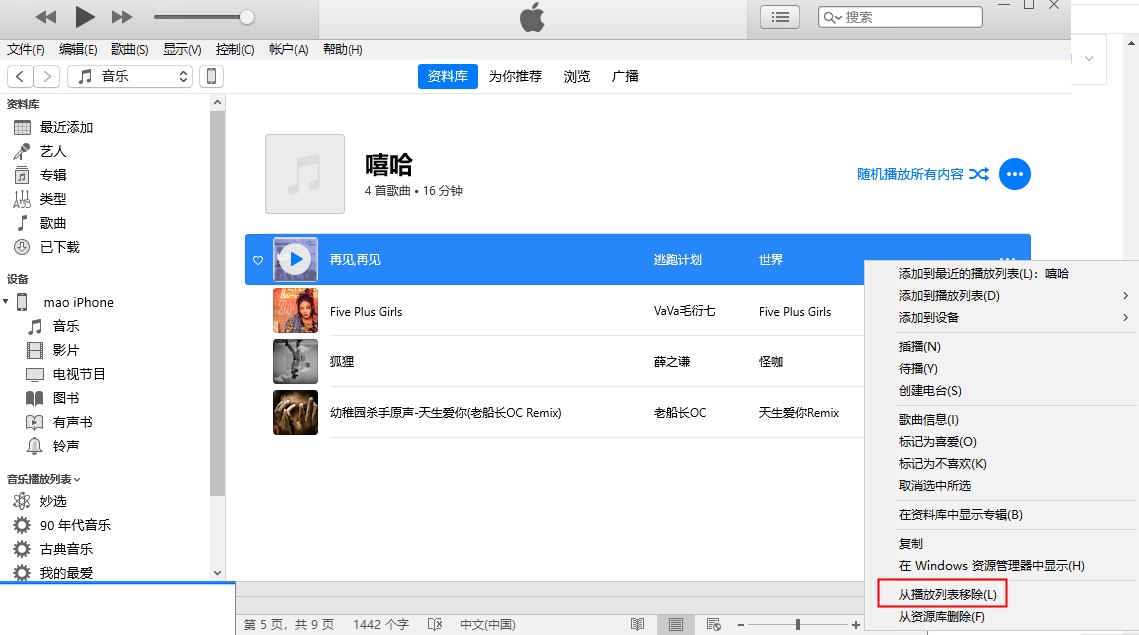Open the 文件(F) menu
The height and width of the screenshot is (635, 1139).
[x=25, y=49]
